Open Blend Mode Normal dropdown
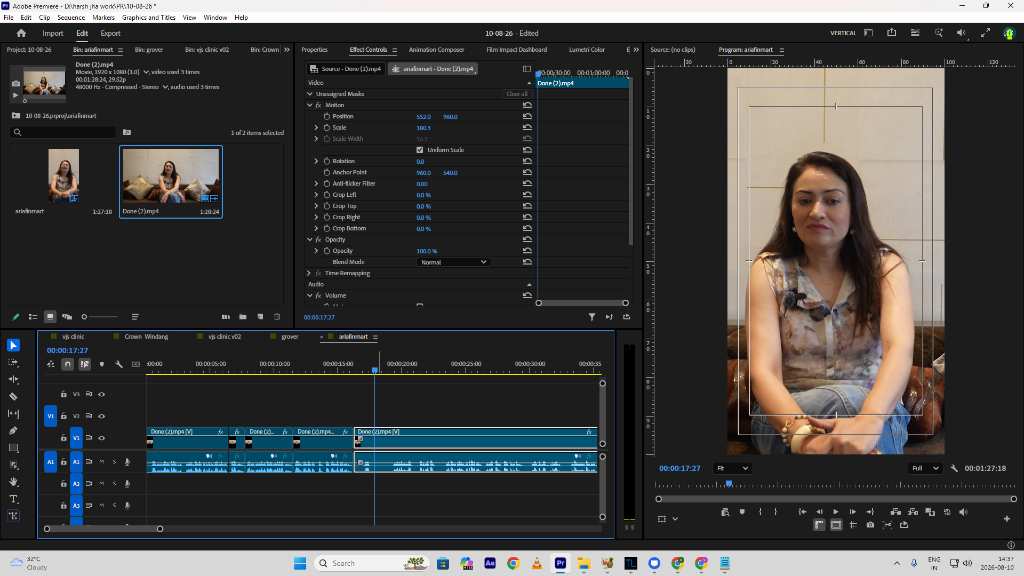This screenshot has width=1024, height=576. point(453,262)
